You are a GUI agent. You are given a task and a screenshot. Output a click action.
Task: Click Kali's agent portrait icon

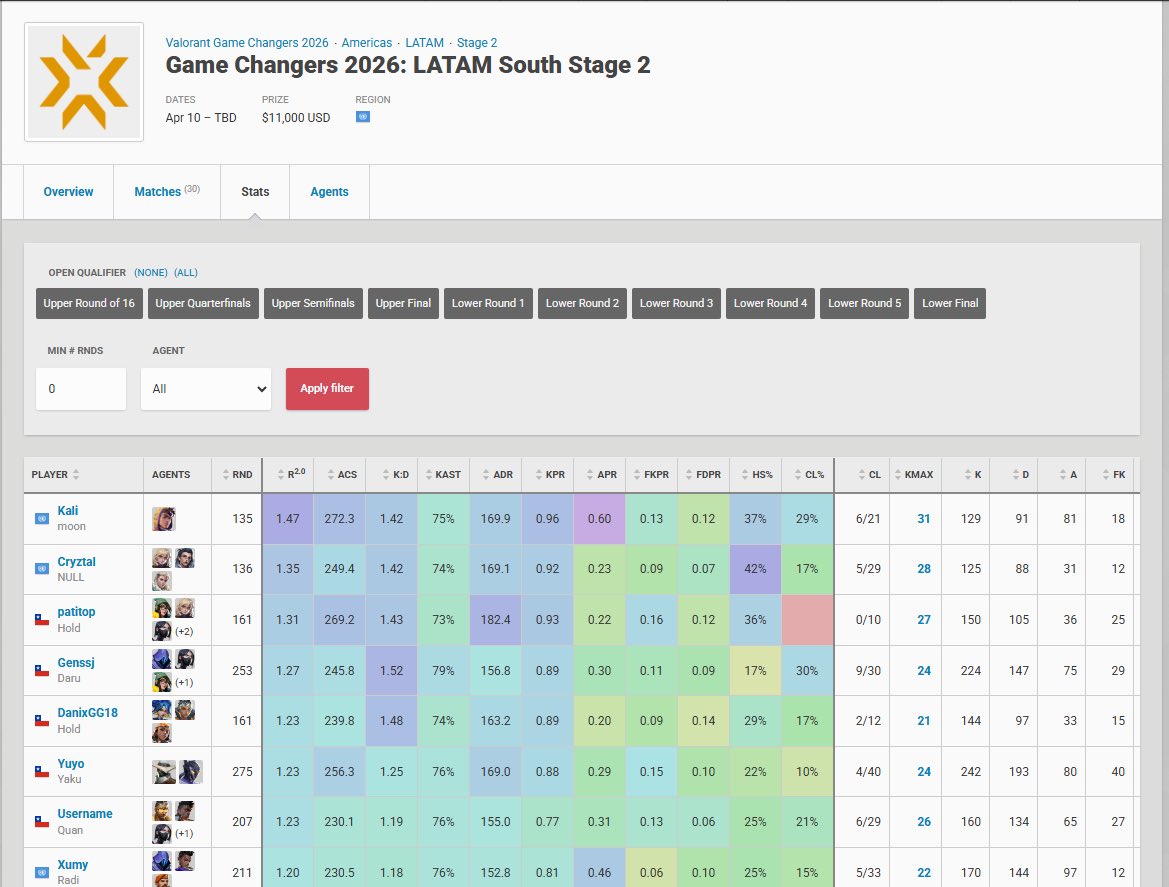tap(163, 519)
